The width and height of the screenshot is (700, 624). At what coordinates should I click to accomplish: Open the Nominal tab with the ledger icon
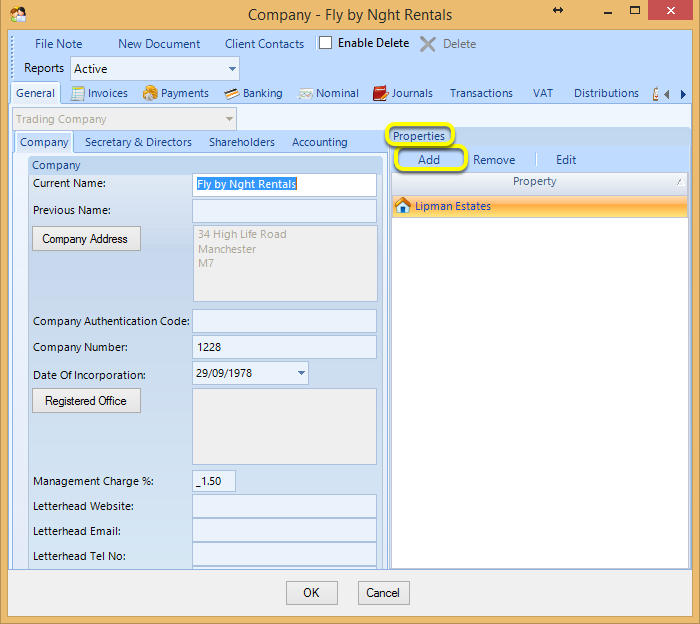328,93
